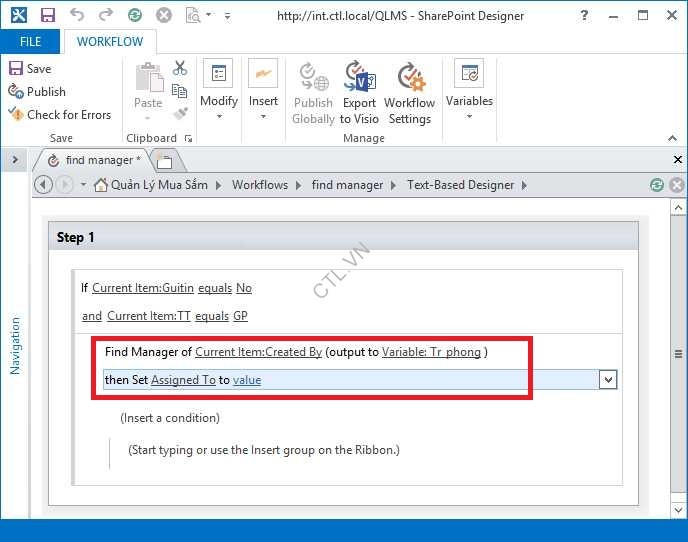688x542 pixels.
Task: Click the back arrow in the breadcrumb bar
Action: [43, 184]
